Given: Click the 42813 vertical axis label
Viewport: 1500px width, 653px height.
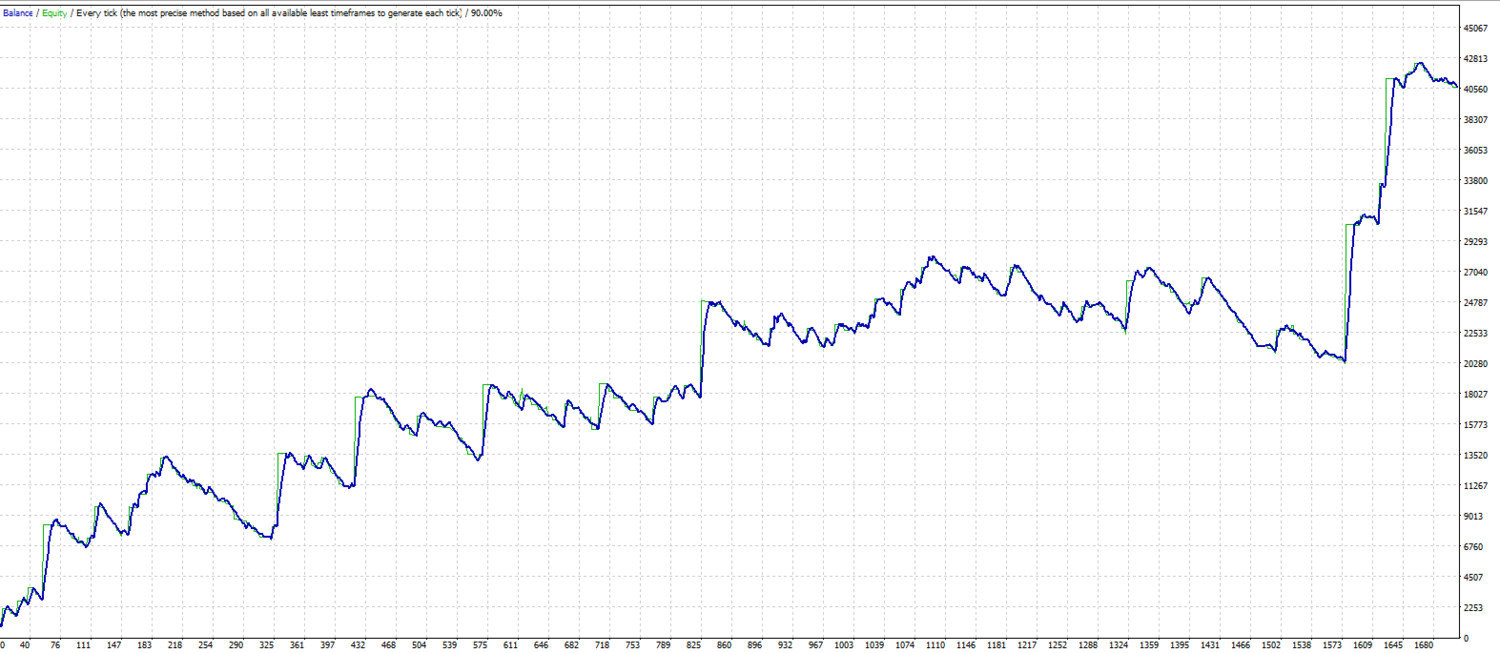Looking at the screenshot, I should 1476,59.
